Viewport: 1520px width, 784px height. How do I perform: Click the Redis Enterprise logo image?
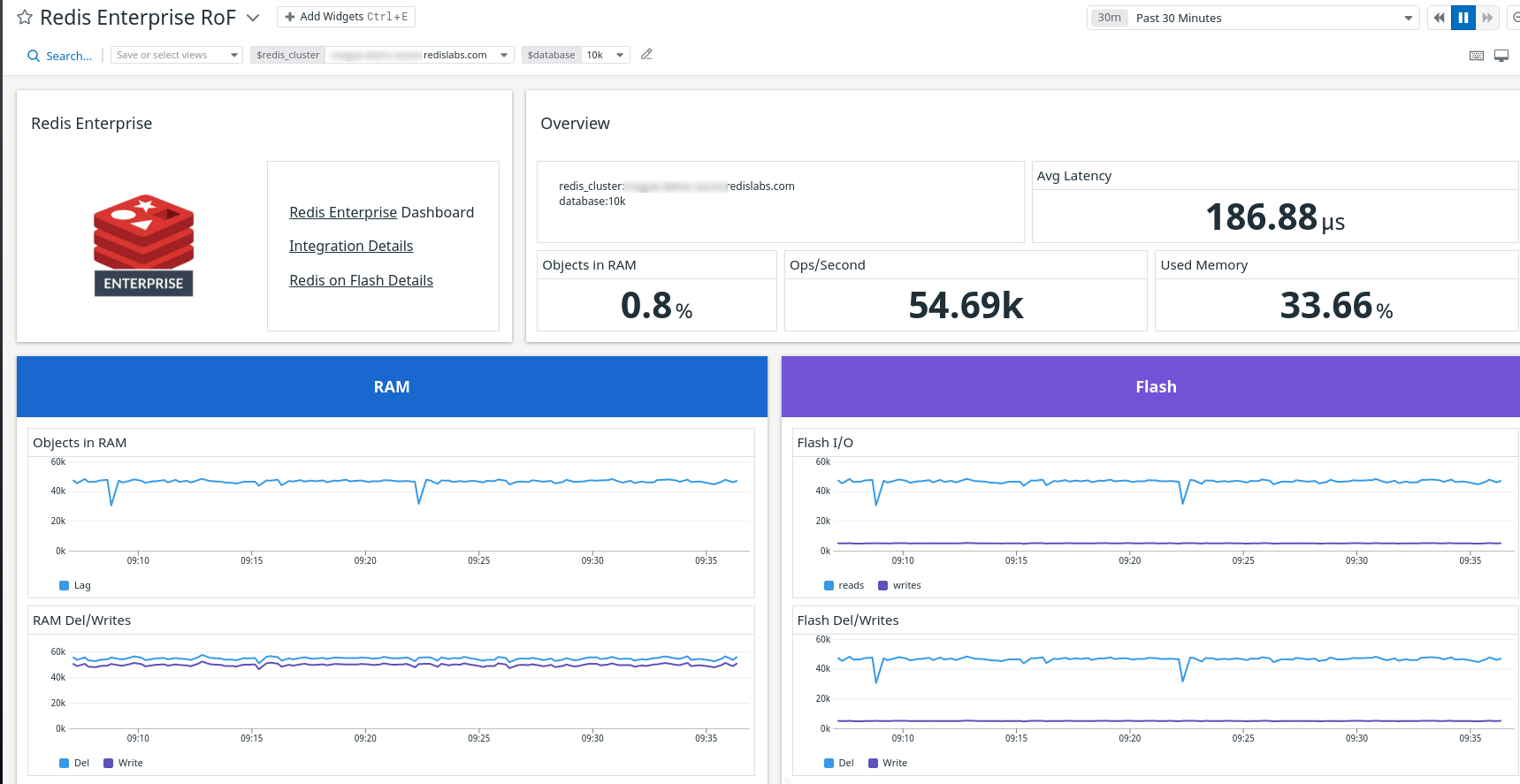coord(143,246)
